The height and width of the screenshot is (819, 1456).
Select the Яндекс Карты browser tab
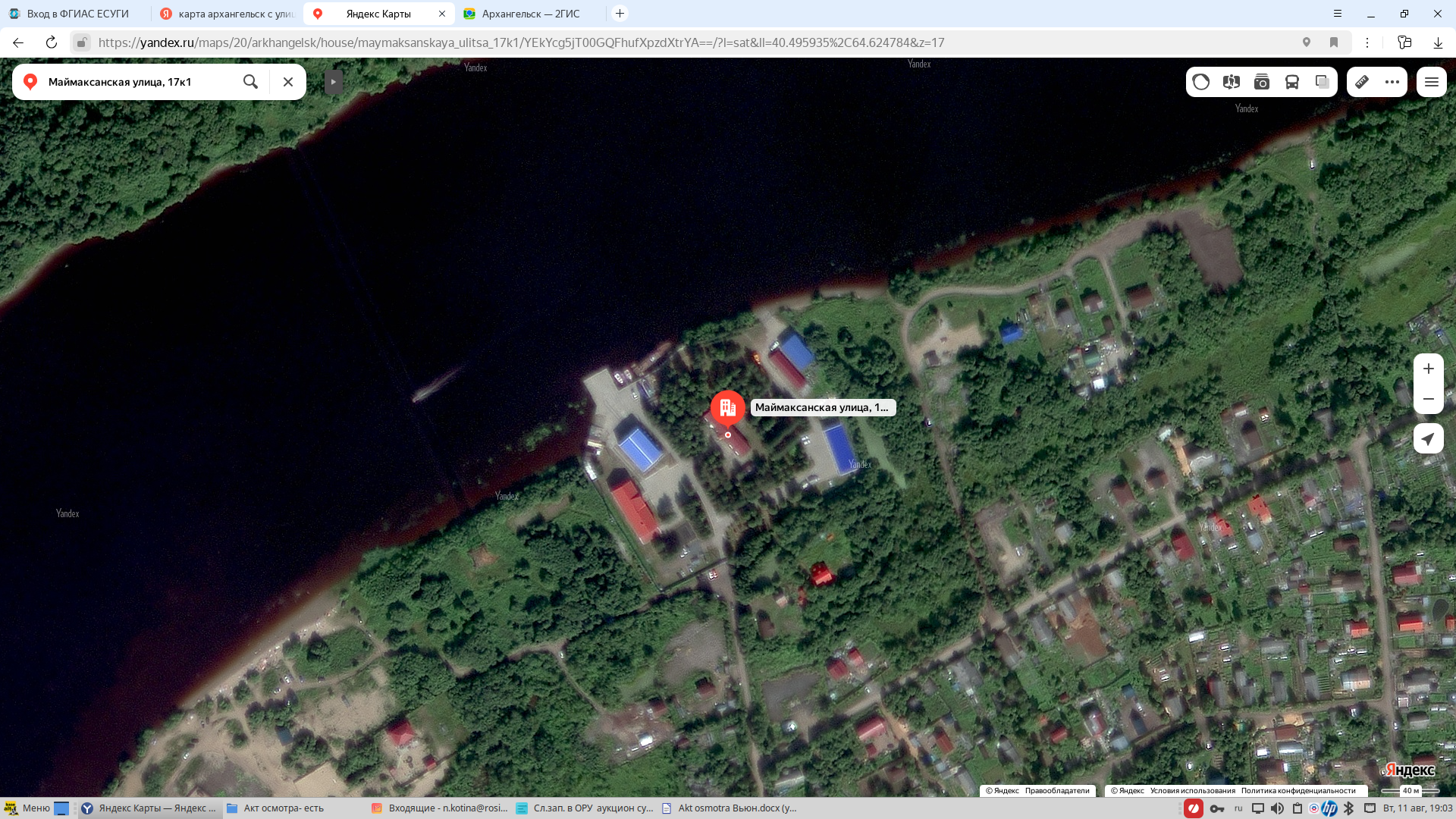[x=378, y=14]
